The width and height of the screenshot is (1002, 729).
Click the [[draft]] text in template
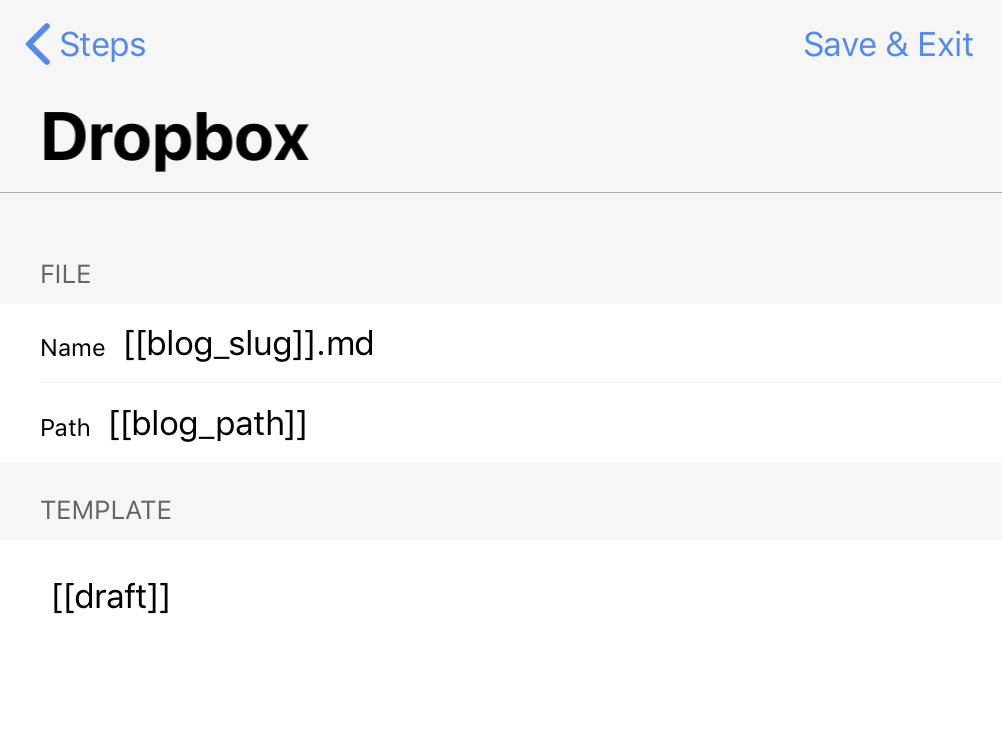click(111, 597)
